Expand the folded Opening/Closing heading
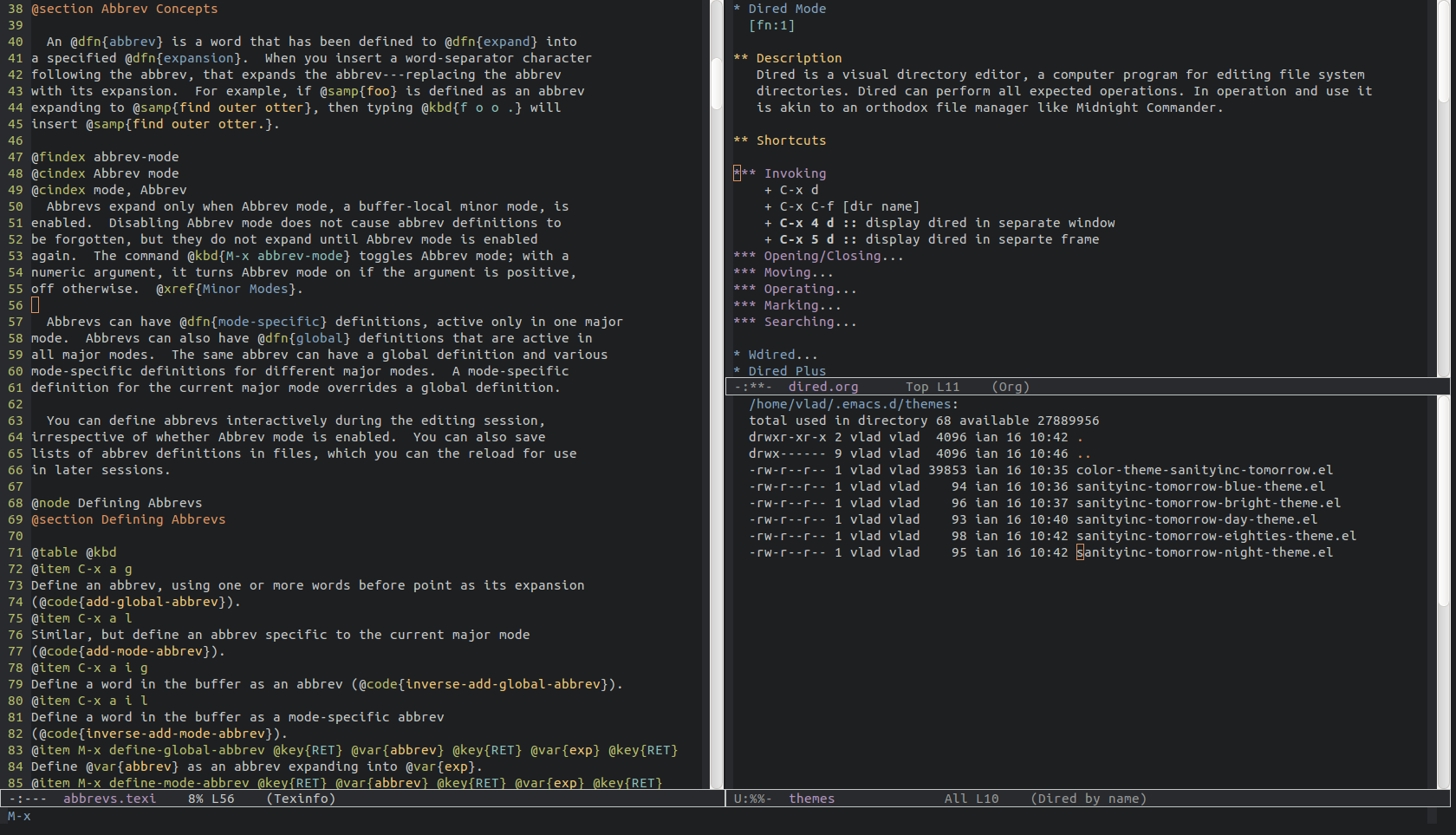 (832, 256)
